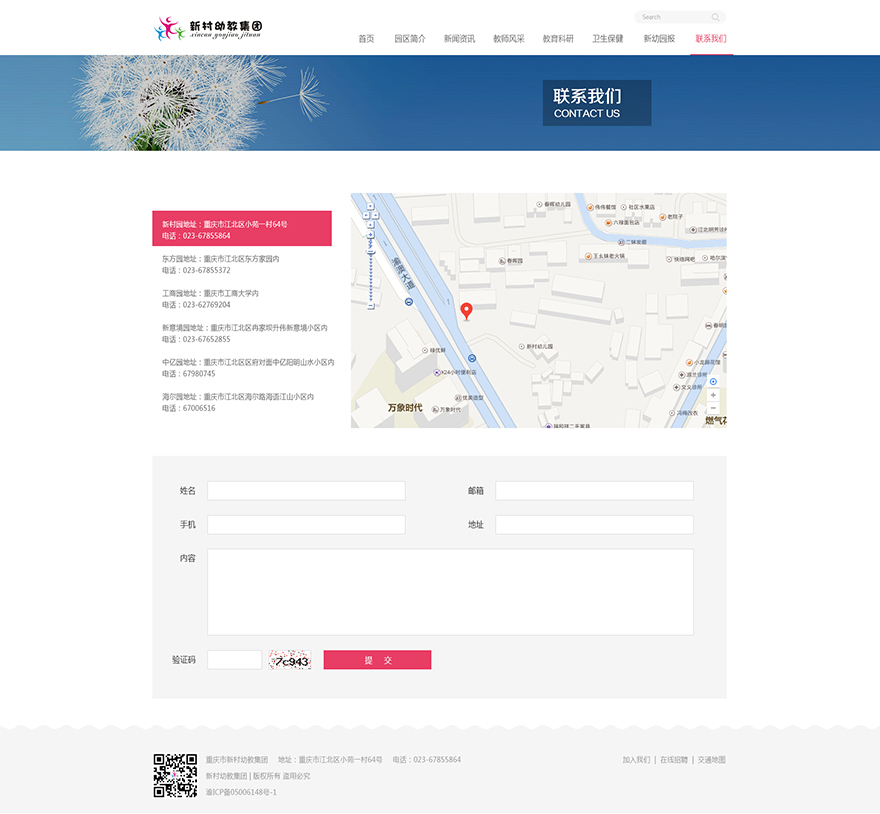Screen dimensions: 880x814
Task: Click blue bus stop icon near 渝澳大道 label
Action: click(409, 302)
